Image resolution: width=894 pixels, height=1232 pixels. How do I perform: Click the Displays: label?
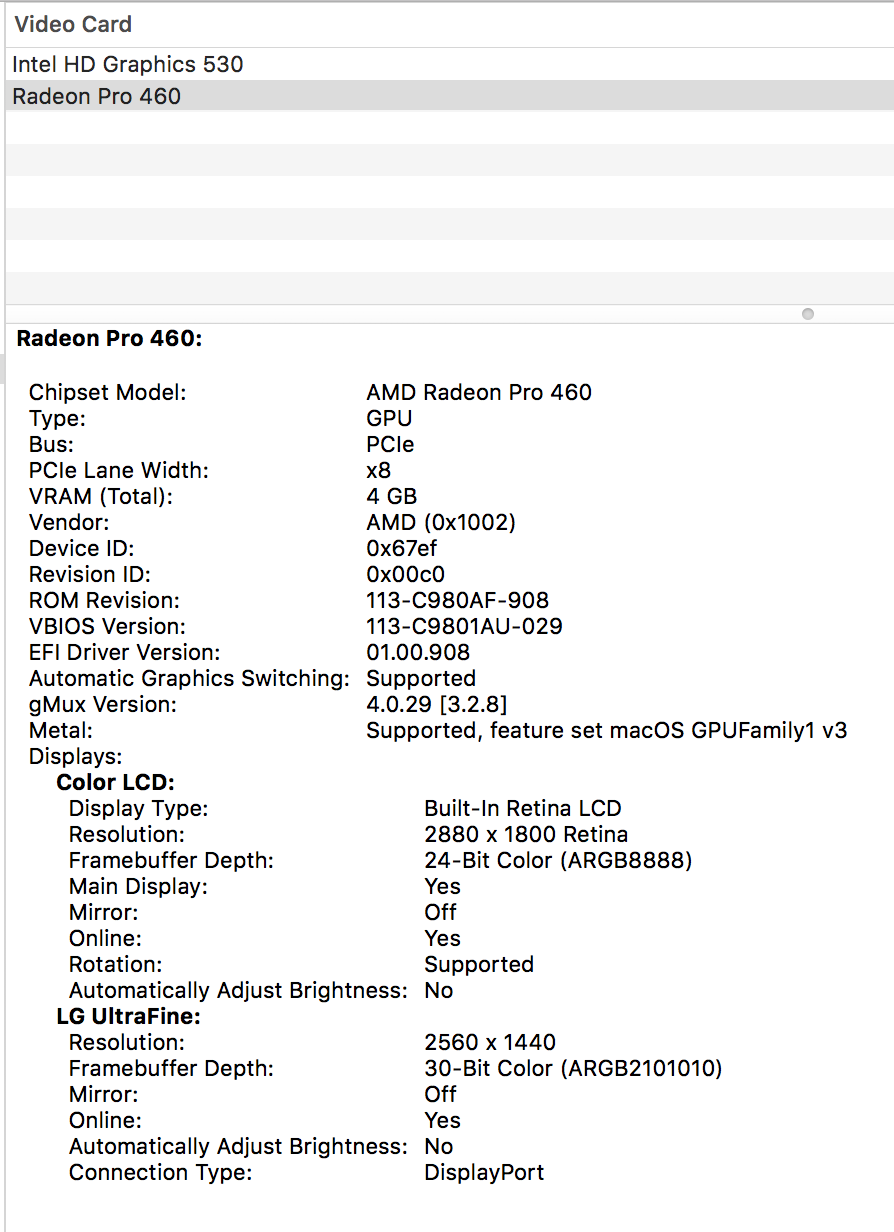click(75, 756)
